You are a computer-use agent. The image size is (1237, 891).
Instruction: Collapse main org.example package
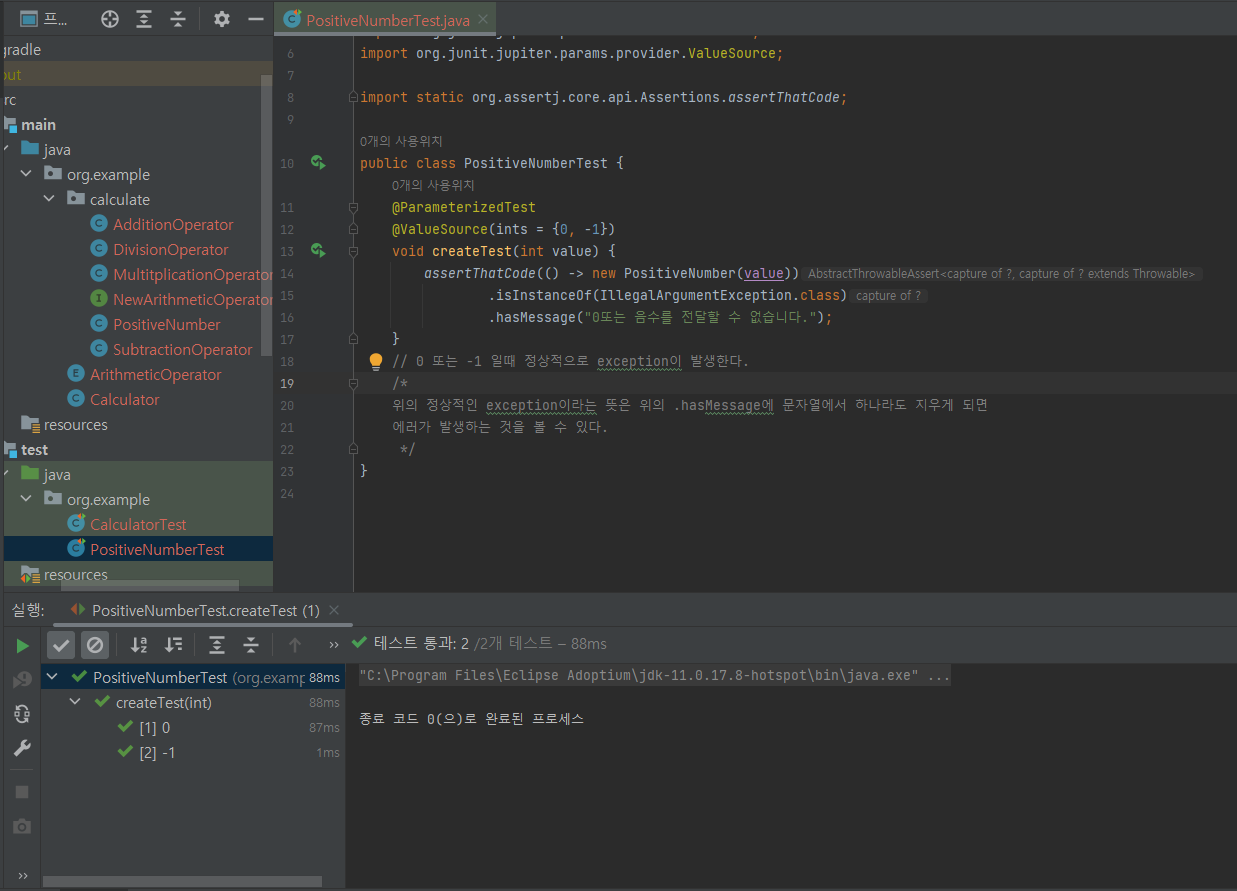pos(26,175)
